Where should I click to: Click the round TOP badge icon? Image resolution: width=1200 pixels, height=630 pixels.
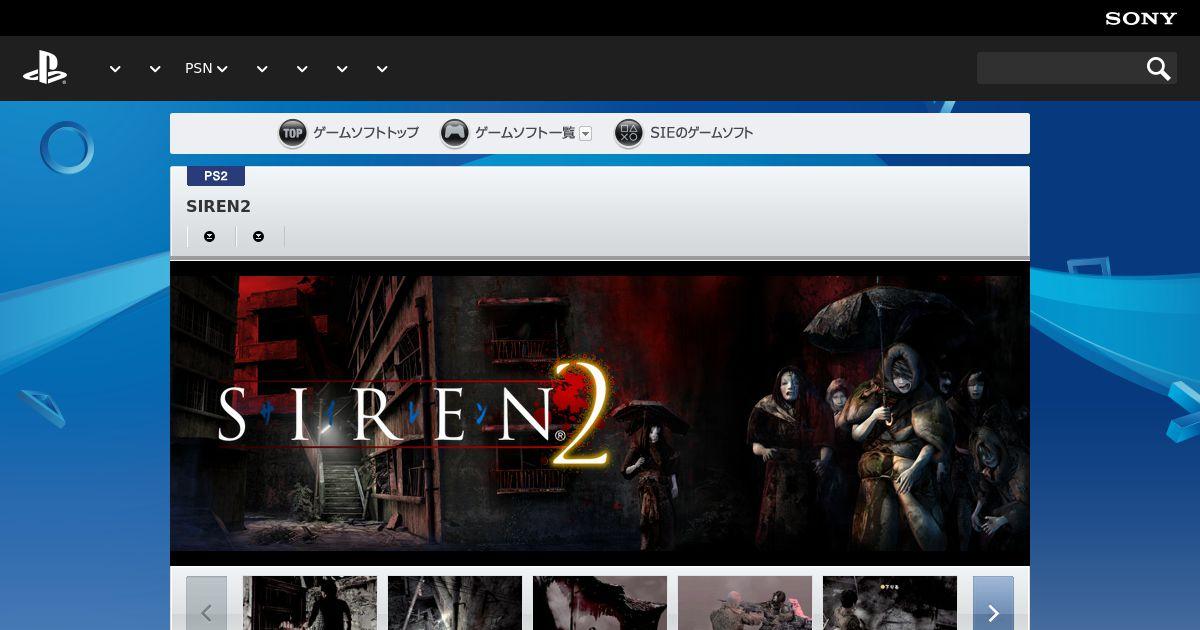click(x=292, y=133)
